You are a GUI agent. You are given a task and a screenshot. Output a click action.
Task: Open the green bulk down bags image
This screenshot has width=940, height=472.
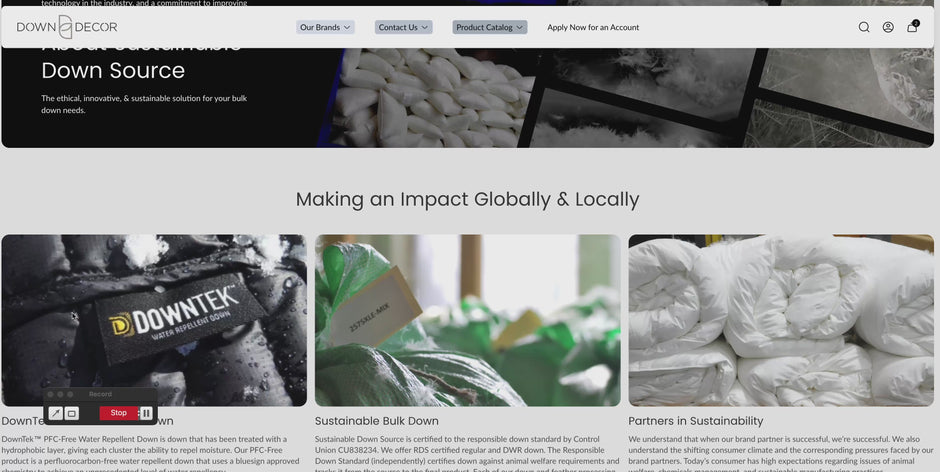coord(468,320)
